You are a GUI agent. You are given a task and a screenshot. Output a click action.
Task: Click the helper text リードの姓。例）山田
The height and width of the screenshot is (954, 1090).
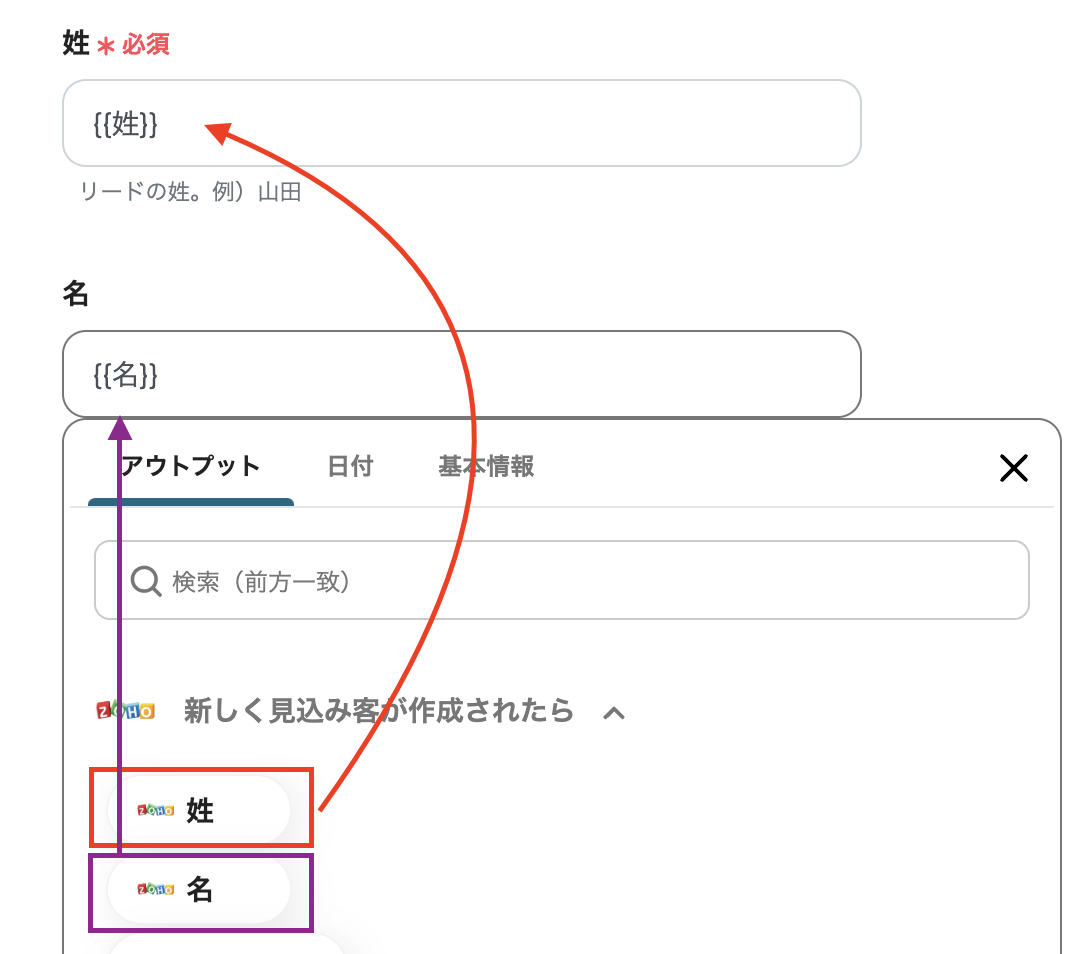[x=190, y=192]
